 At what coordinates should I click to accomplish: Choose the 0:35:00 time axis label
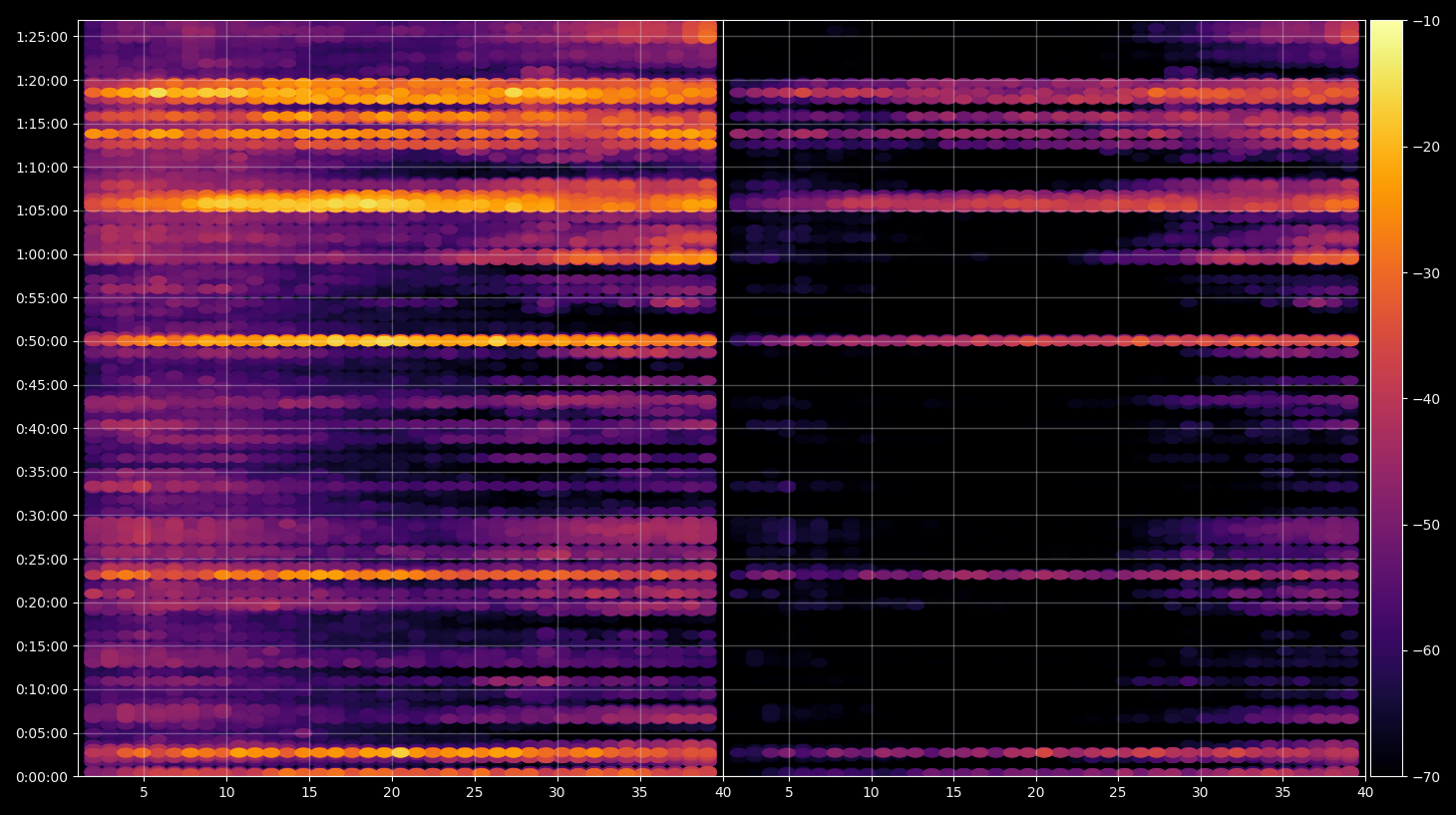click(x=42, y=472)
